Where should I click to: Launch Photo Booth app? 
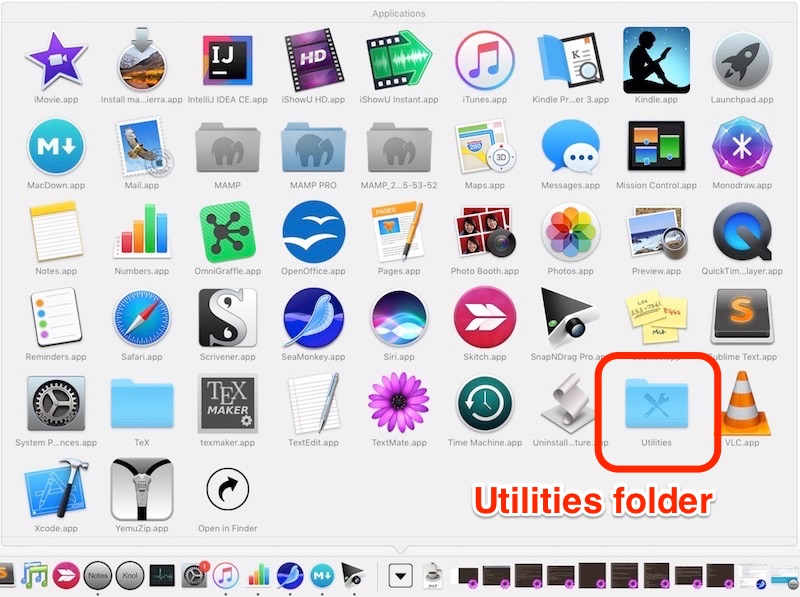[485, 230]
